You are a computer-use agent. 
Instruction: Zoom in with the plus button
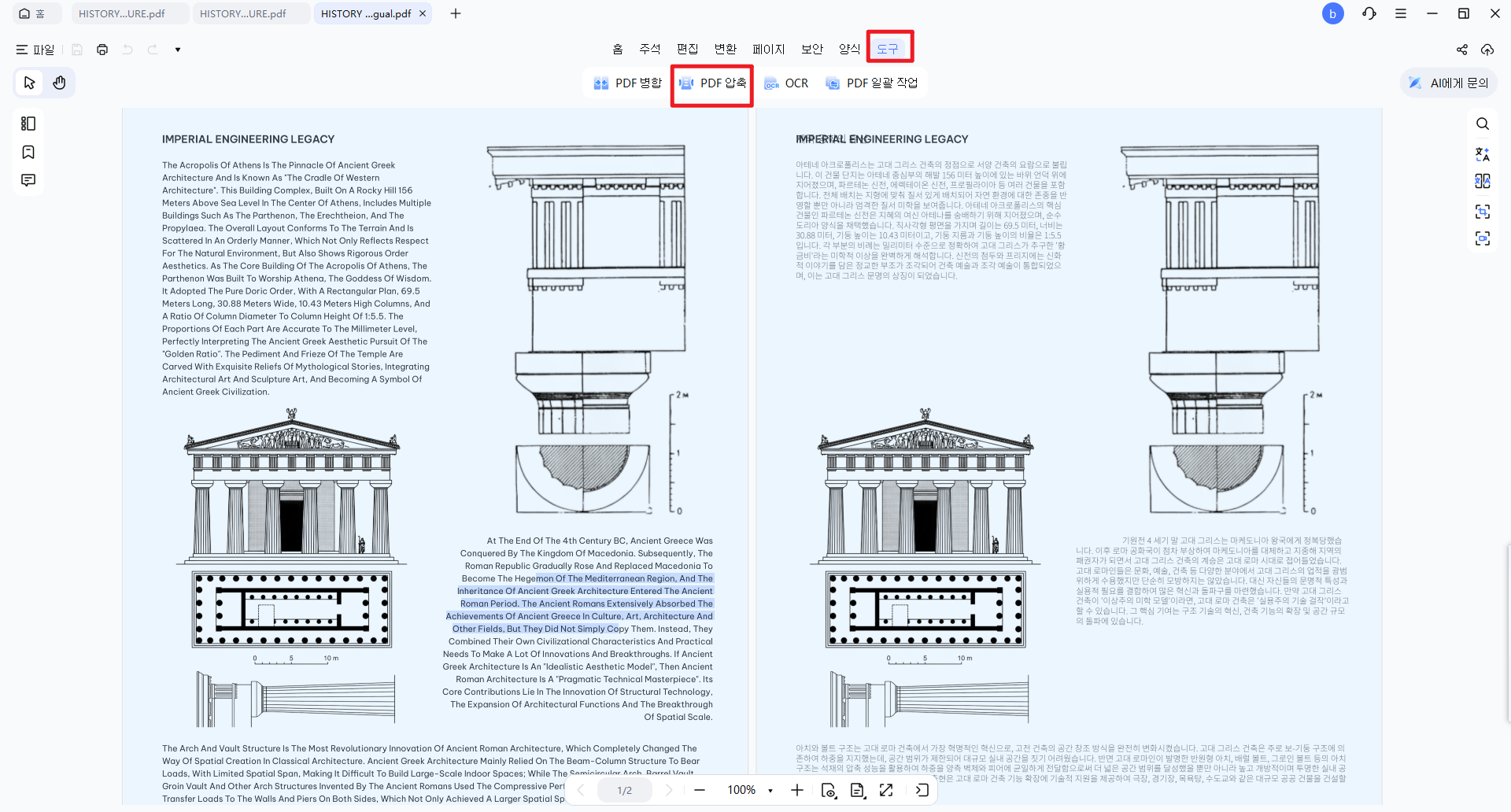click(797, 790)
